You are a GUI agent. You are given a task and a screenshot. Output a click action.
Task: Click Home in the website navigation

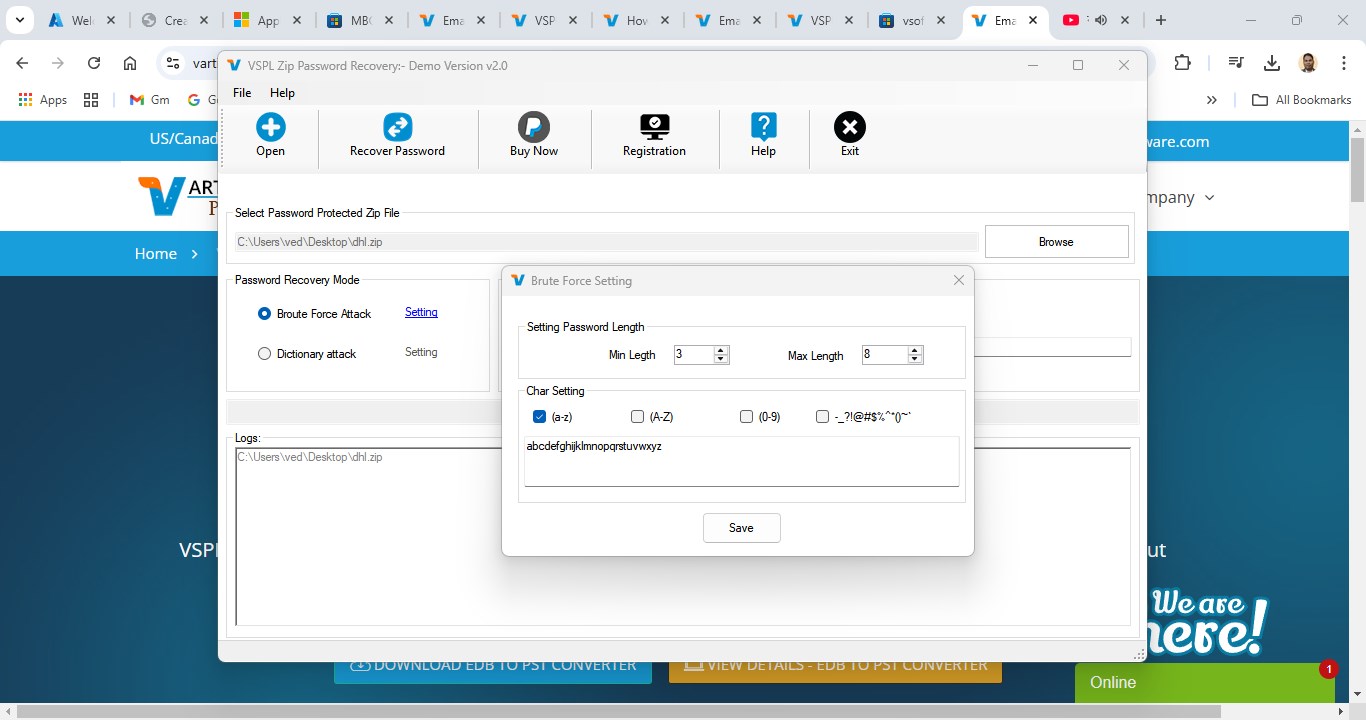[x=156, y=253]
